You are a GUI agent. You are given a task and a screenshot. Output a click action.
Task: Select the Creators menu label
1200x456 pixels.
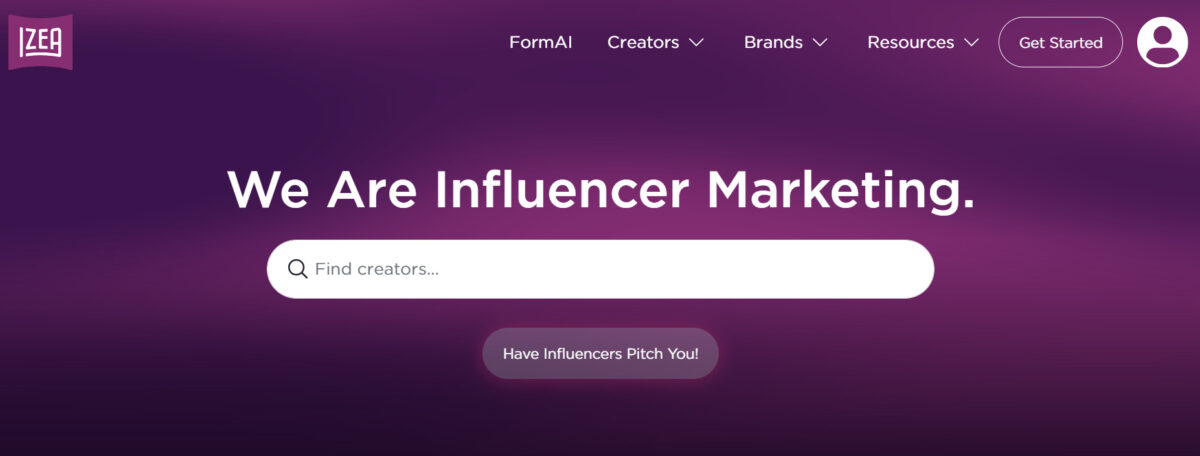point(643,43)
